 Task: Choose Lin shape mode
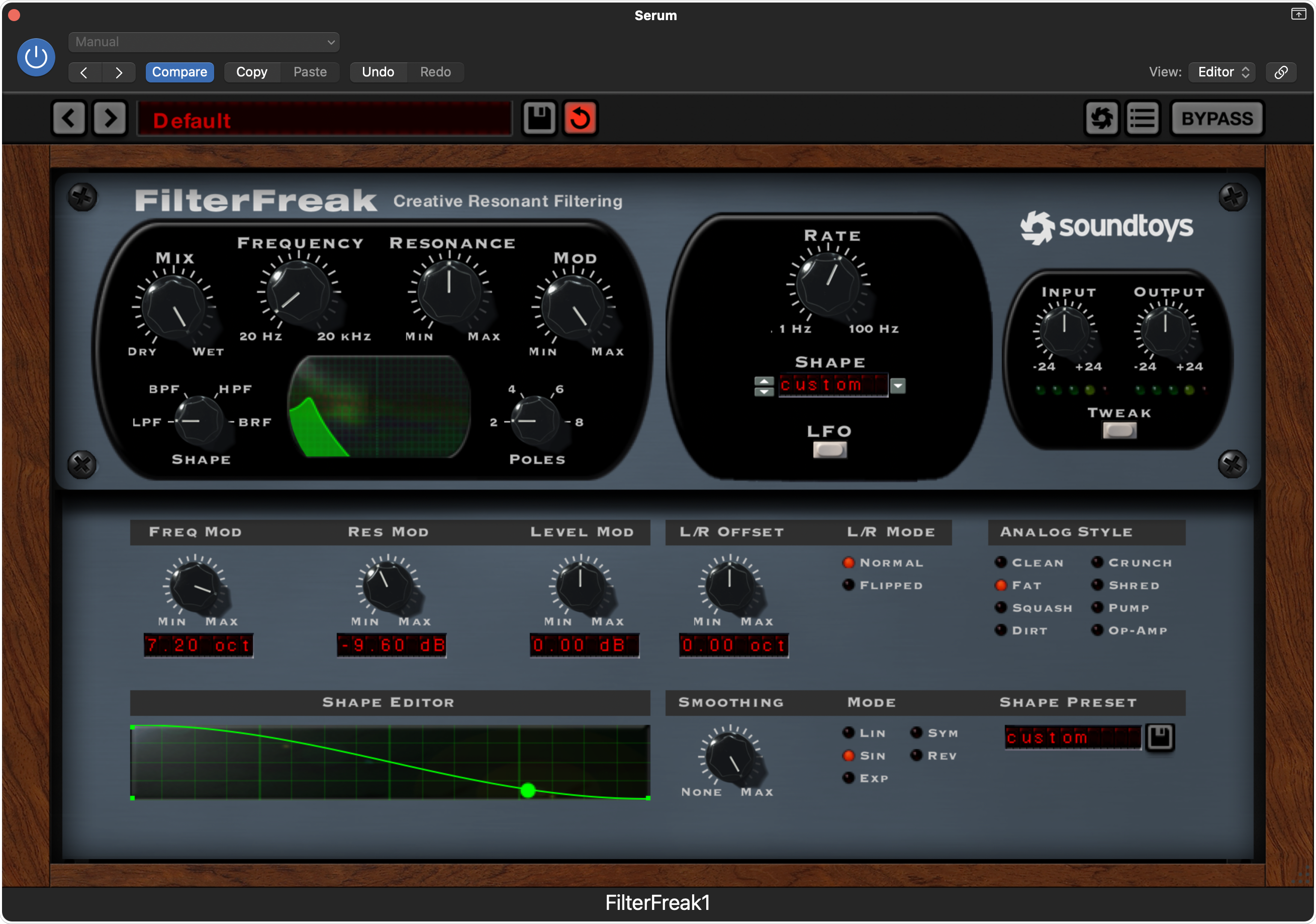[x=849, y=733]
